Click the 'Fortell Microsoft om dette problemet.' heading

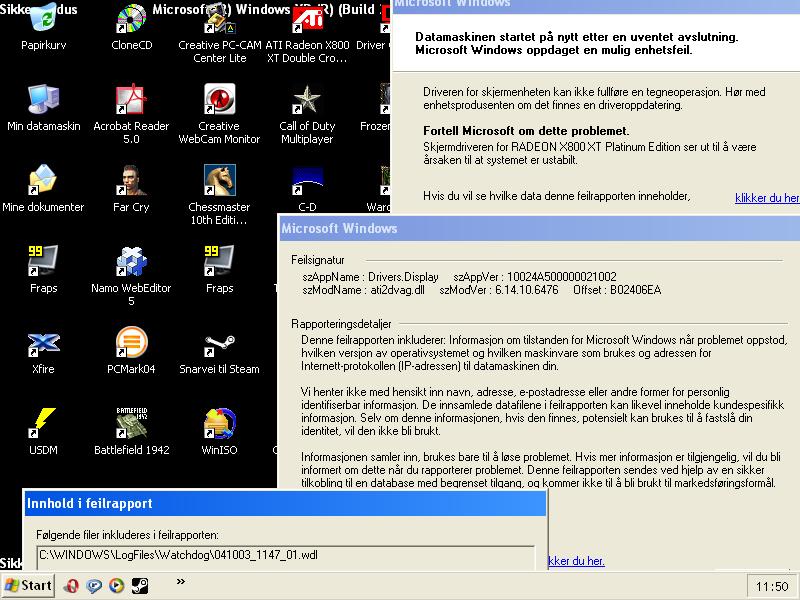click(526, 131)
